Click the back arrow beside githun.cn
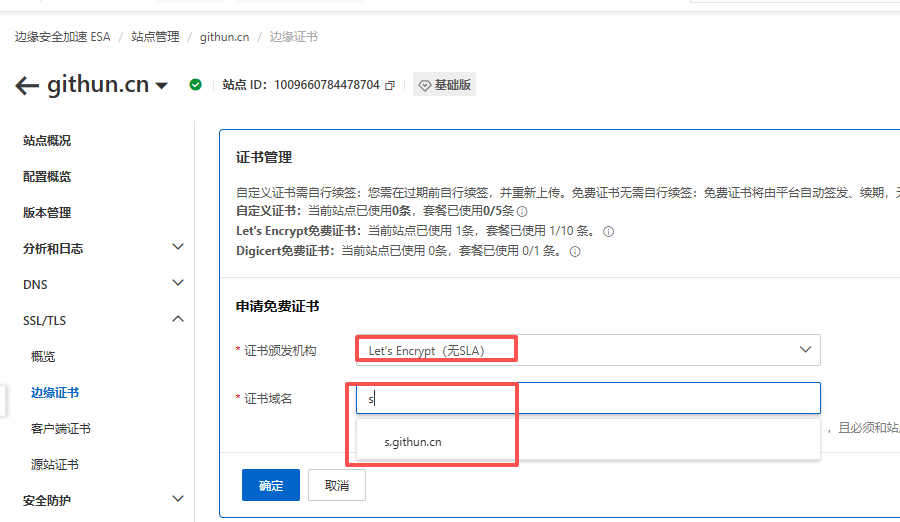The width and height of the screenshot is (900, 522). pos(27,86)
